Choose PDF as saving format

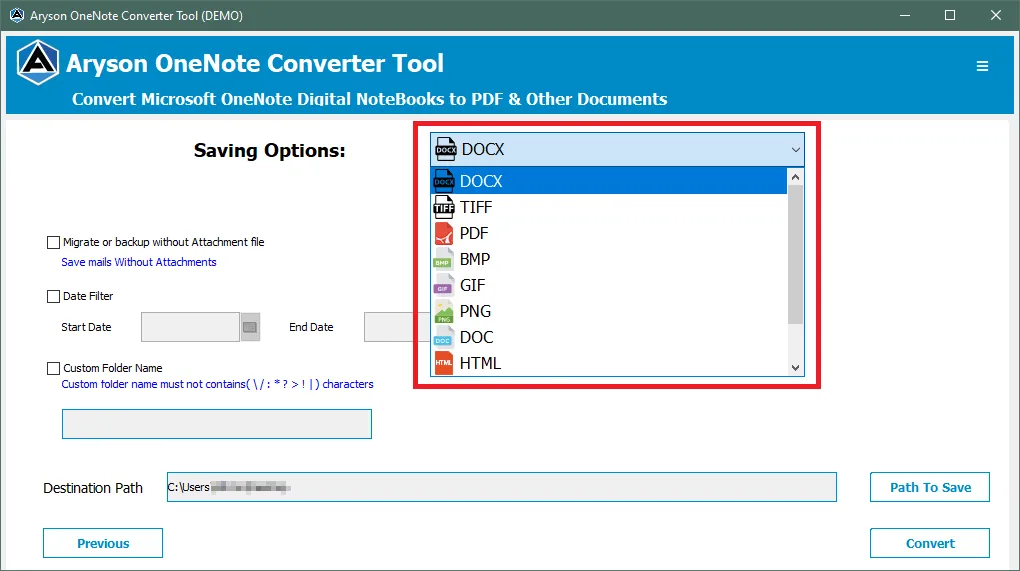pyautogui.click(x=609, y=233)
